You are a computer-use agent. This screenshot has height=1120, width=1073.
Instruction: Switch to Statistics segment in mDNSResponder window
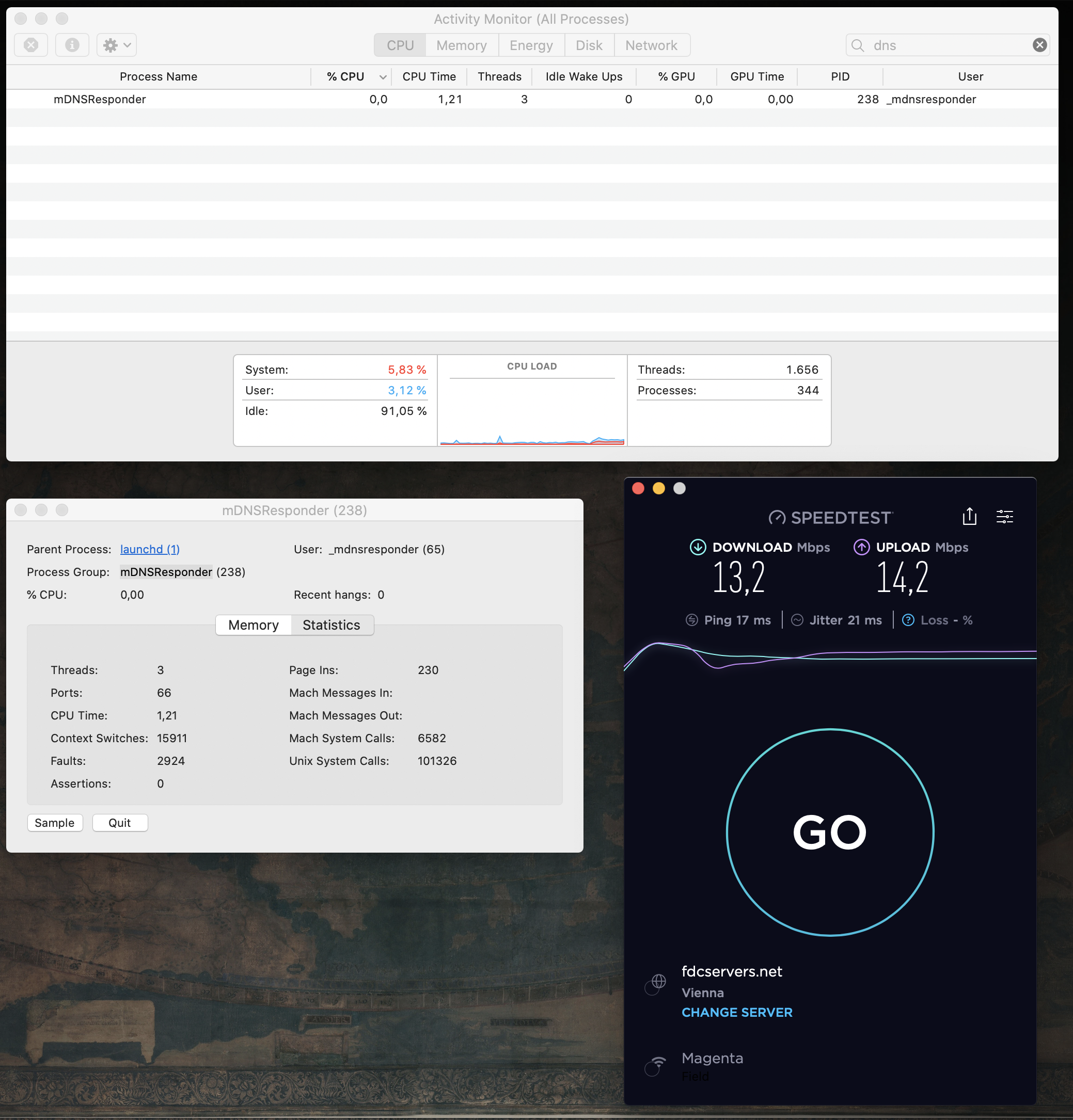pyautogui.click(x=331, y=625)
